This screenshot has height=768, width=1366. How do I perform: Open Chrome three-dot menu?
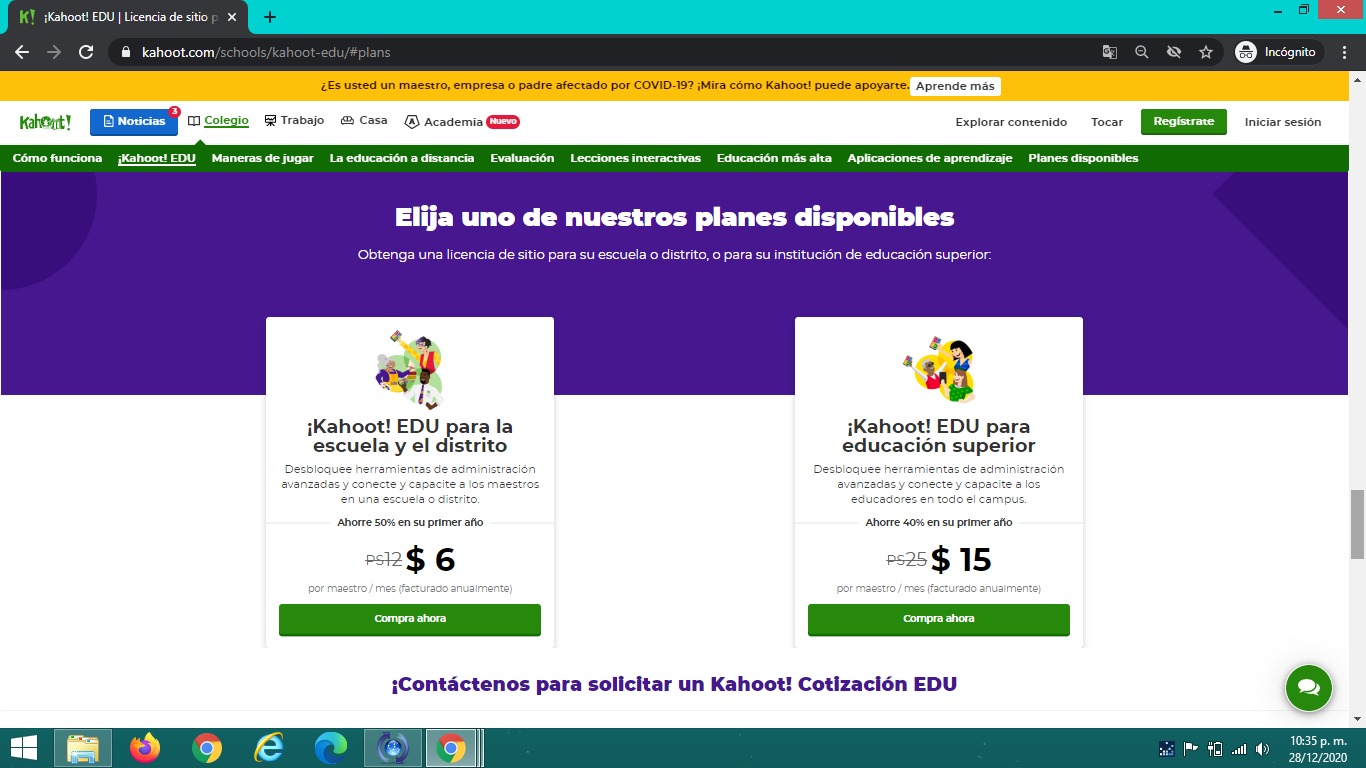point(1344,52)
